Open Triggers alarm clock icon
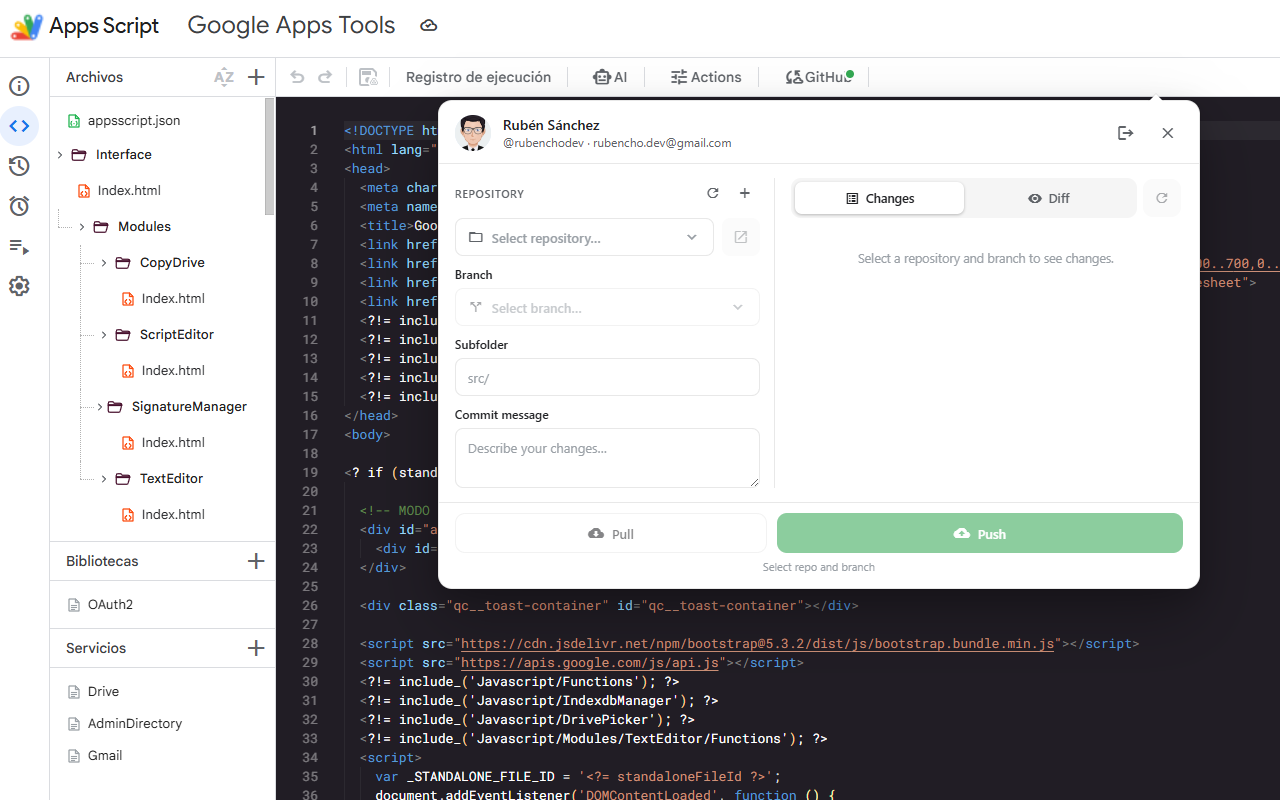1280x800 pixels. click(19, 206)
